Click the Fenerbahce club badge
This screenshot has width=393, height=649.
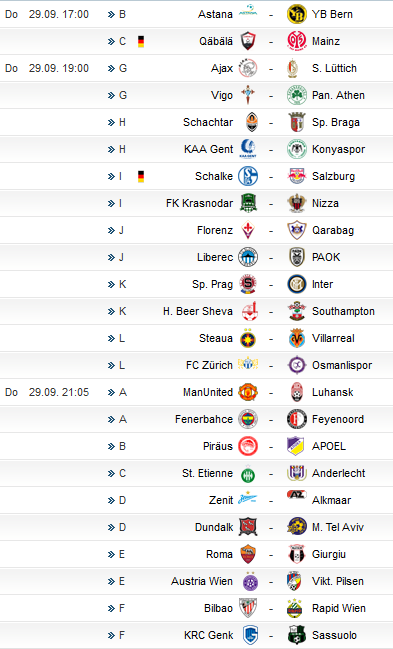tap(248, 419)
